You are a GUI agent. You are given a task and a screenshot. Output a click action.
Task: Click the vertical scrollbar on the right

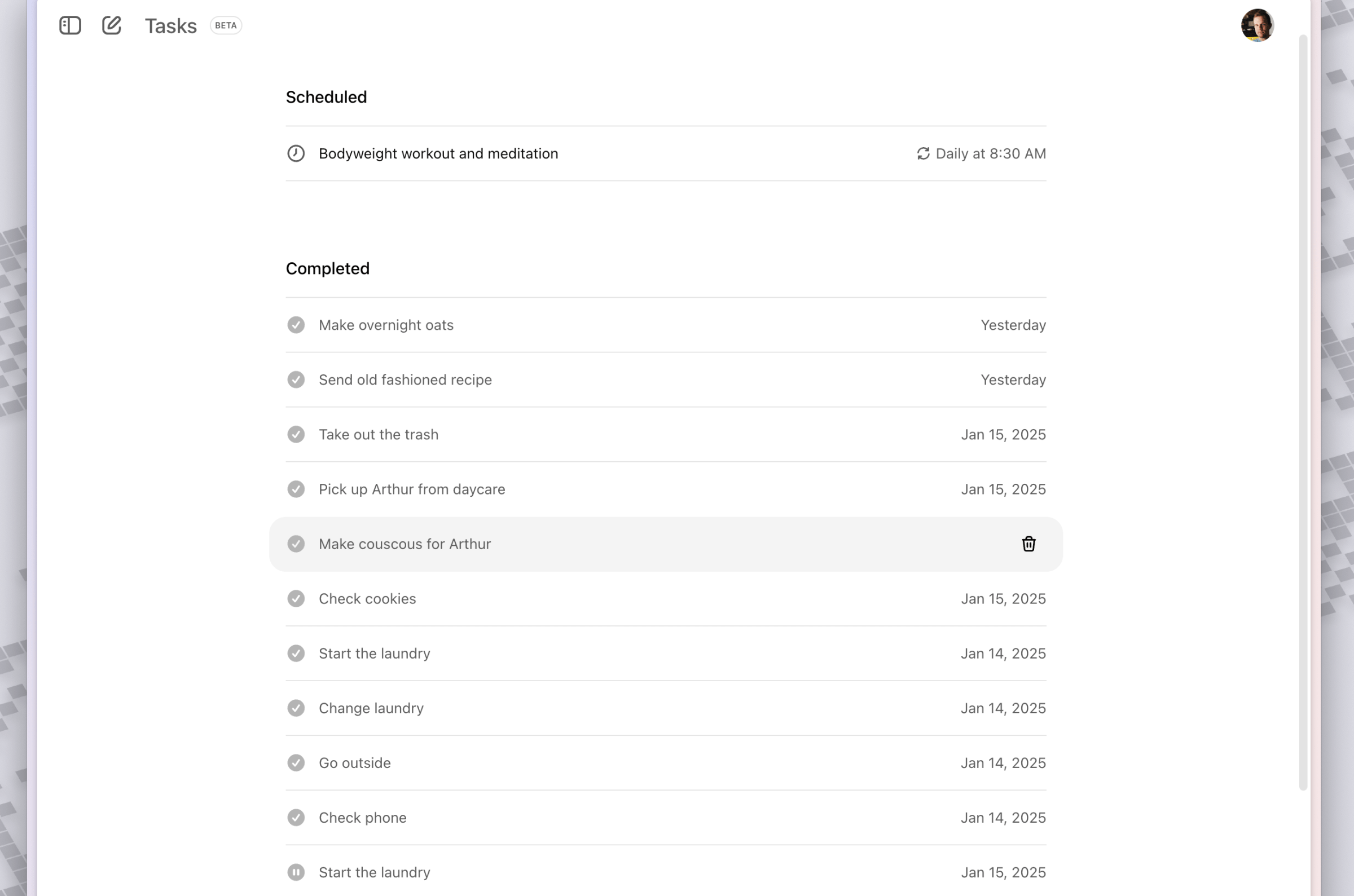pyautogui.click(x=1303, y=412)
